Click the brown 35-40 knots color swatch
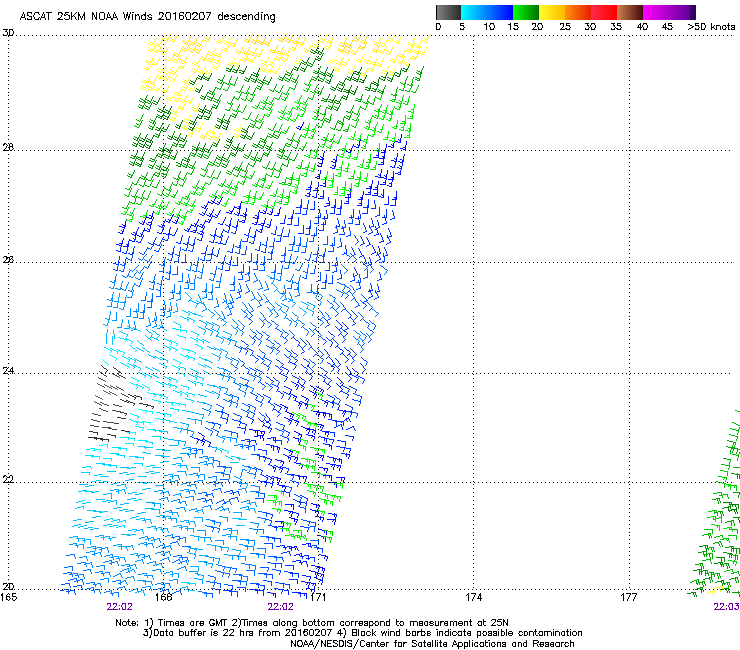 point(630,12)
